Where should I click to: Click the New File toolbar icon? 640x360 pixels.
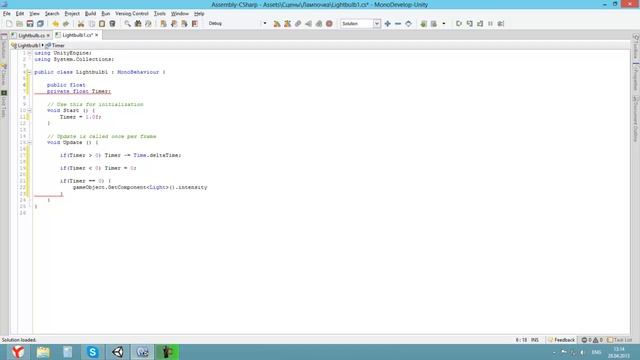[9, 24]
